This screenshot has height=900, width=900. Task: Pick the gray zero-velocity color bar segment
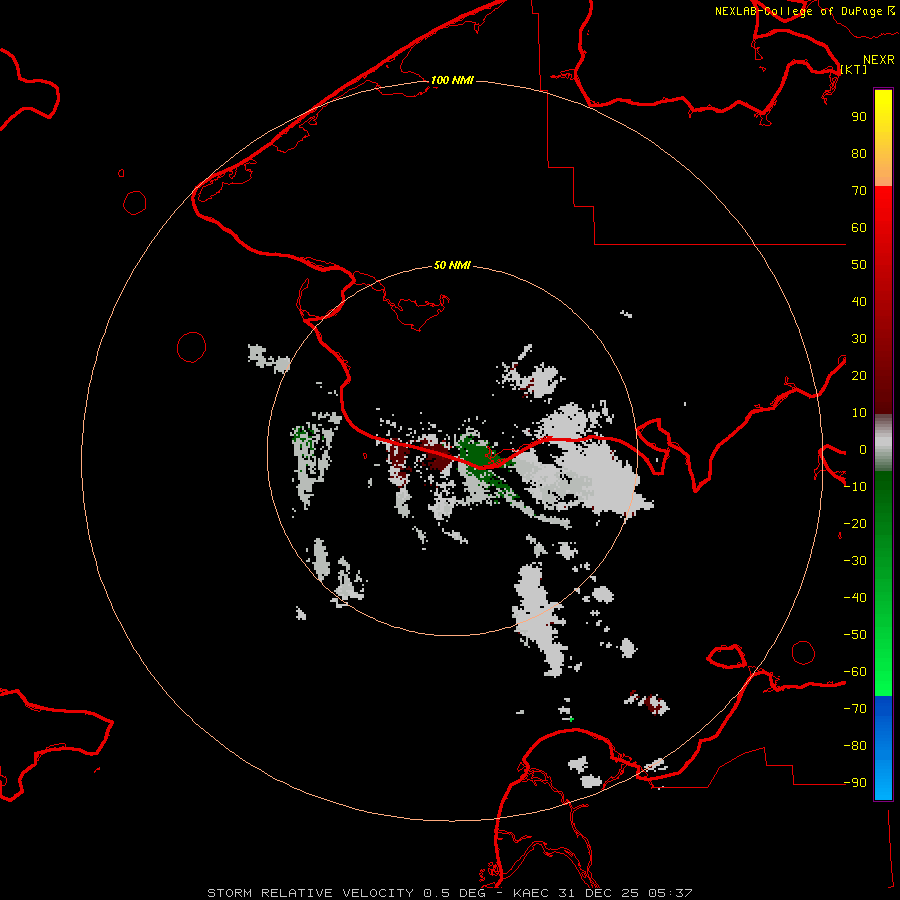[883, 443]
